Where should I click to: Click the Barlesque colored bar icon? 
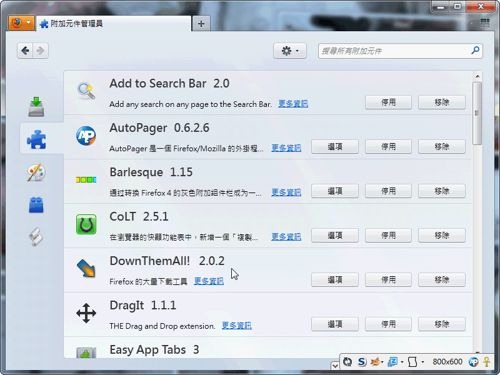(x=86, y=180)
